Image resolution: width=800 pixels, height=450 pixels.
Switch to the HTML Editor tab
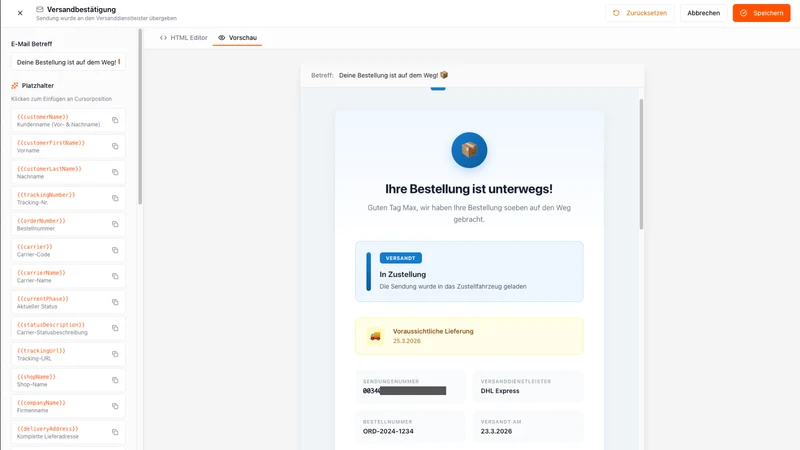[x=184, y=38]
